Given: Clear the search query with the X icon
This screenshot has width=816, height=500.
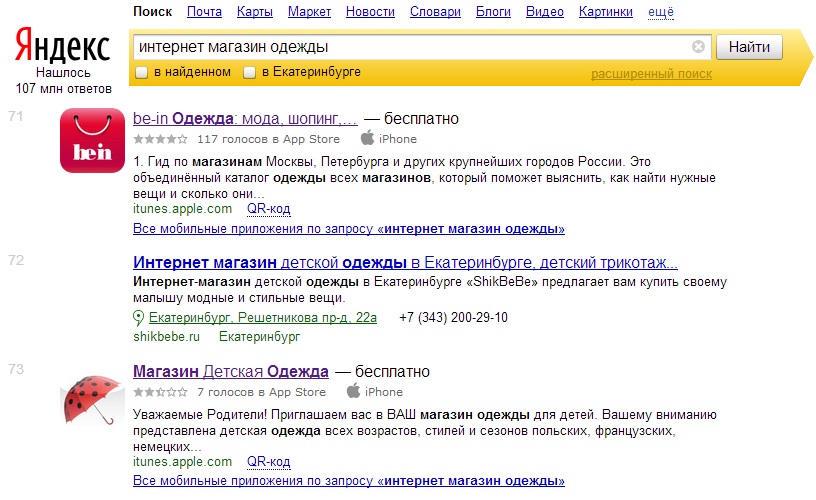Looking at the screenshot, I should (x=698, y=47).
